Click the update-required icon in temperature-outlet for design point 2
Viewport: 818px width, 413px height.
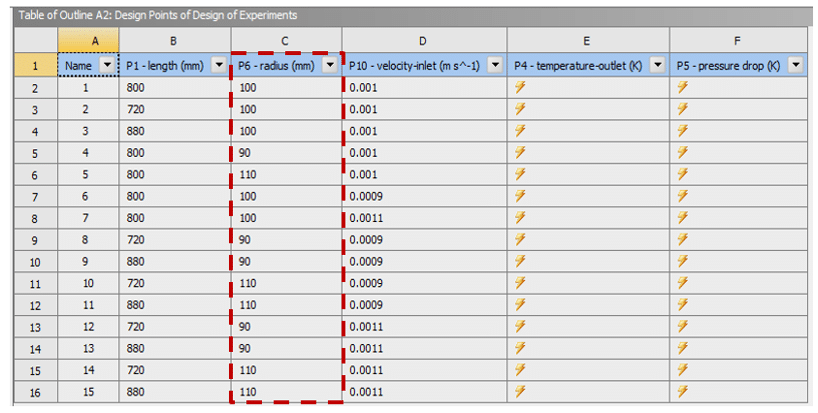(x=520, y=109)
